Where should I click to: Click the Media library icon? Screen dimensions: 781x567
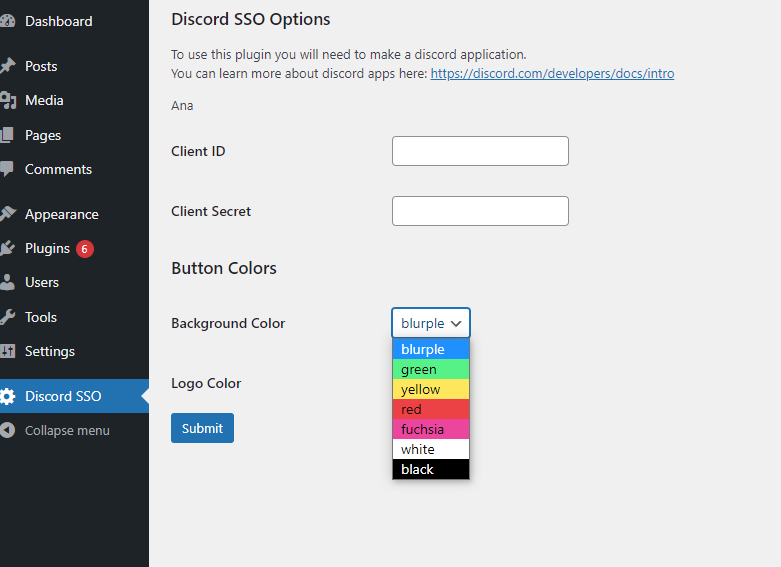point(7,100)
